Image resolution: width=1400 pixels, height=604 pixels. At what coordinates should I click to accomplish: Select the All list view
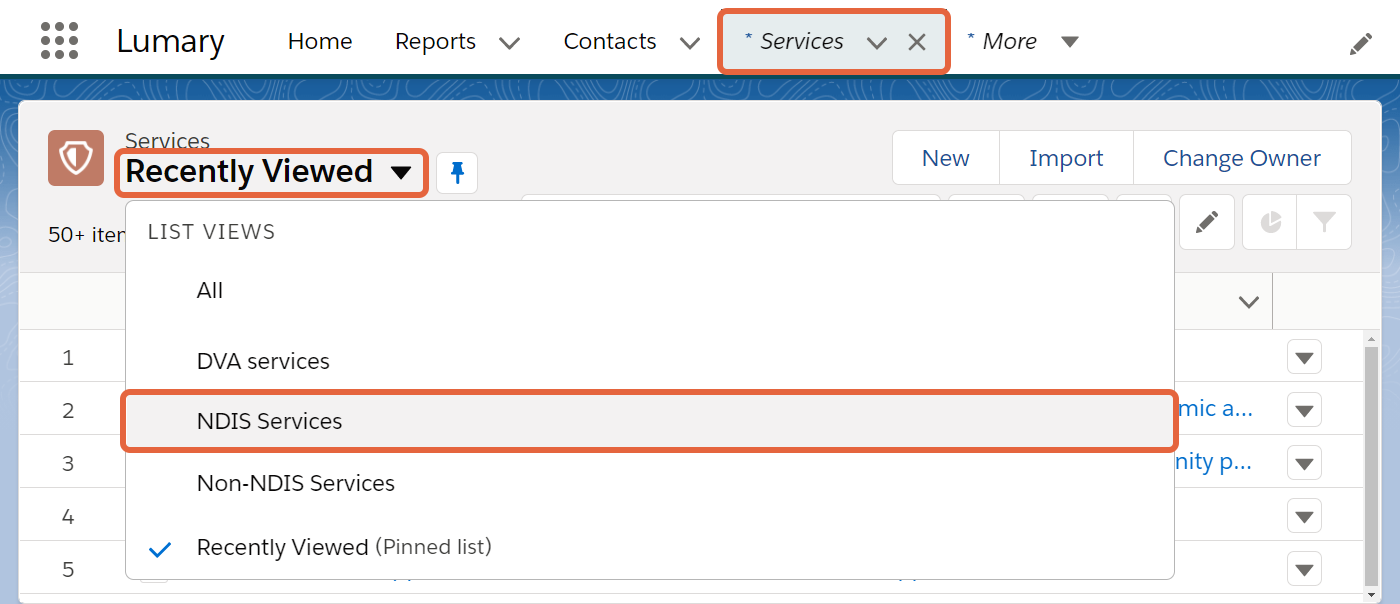(649, 291)
